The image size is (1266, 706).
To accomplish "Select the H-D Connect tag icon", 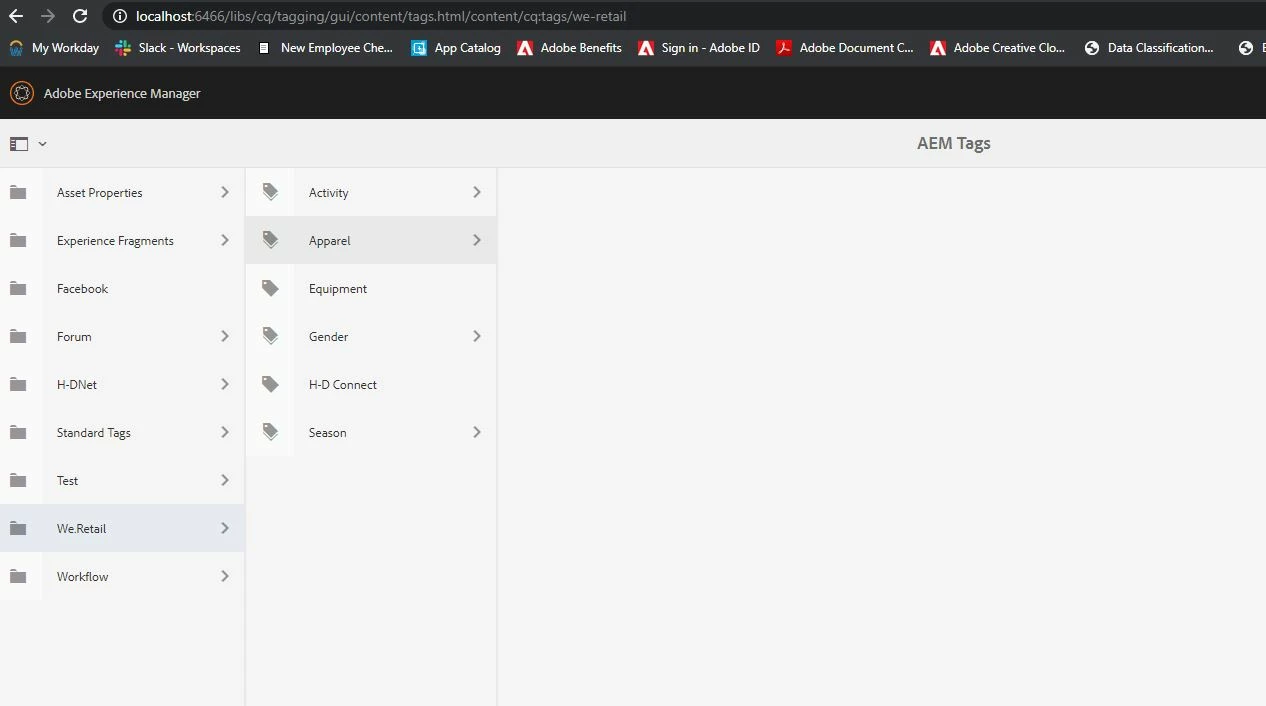I will (x=270, y=384).
